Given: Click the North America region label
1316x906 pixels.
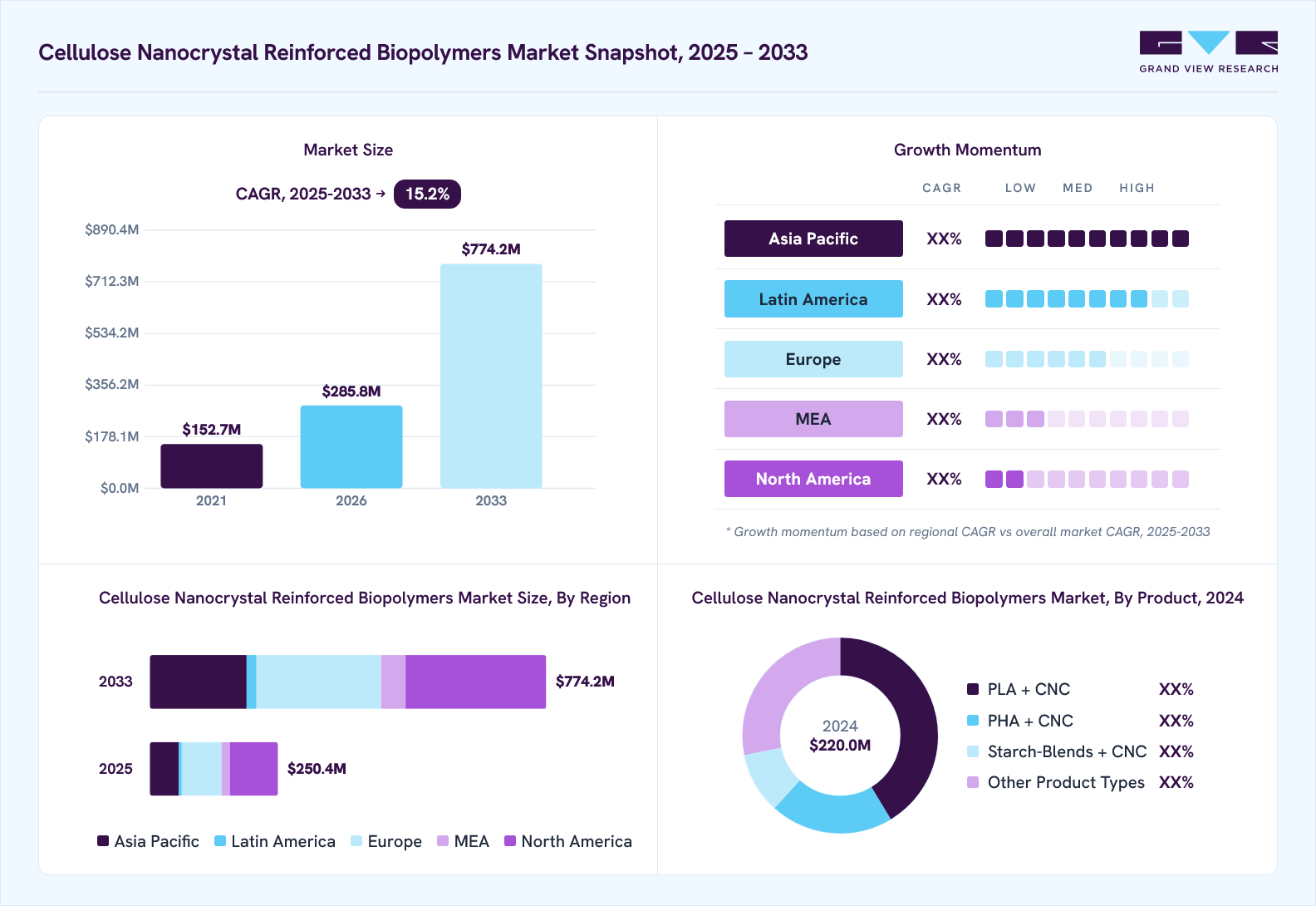Looking at the screenshot, I should pyautogui.click(x=813, y=479).
